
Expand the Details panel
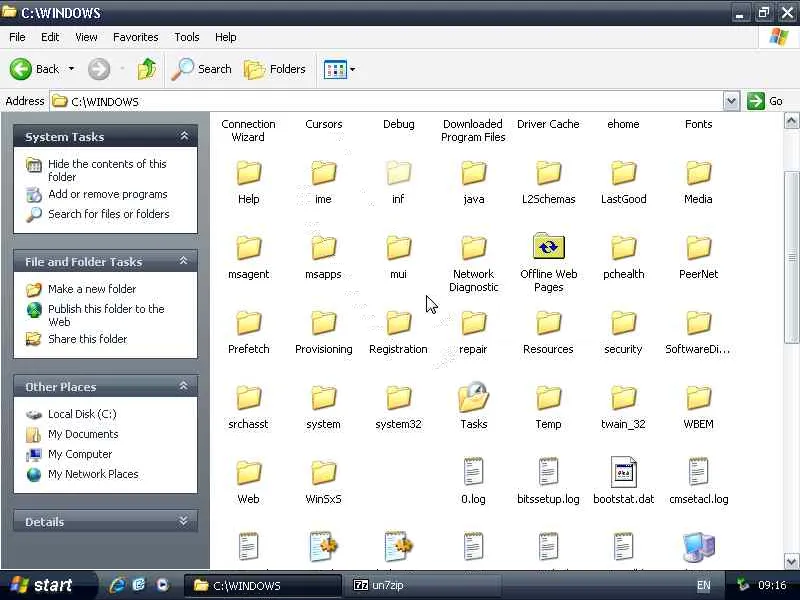pos(184,521)
